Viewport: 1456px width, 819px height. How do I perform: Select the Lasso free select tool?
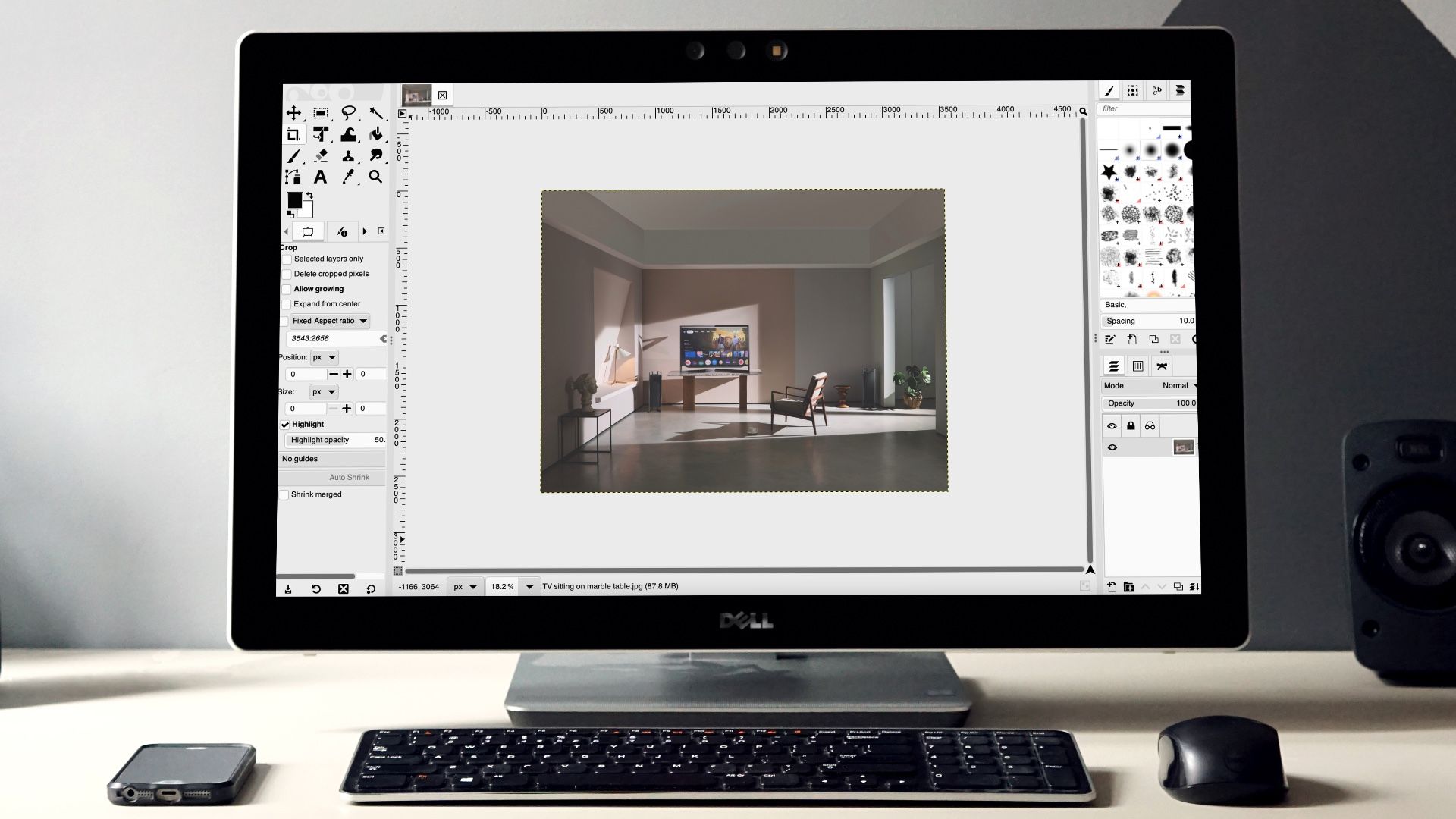point(348,114)
